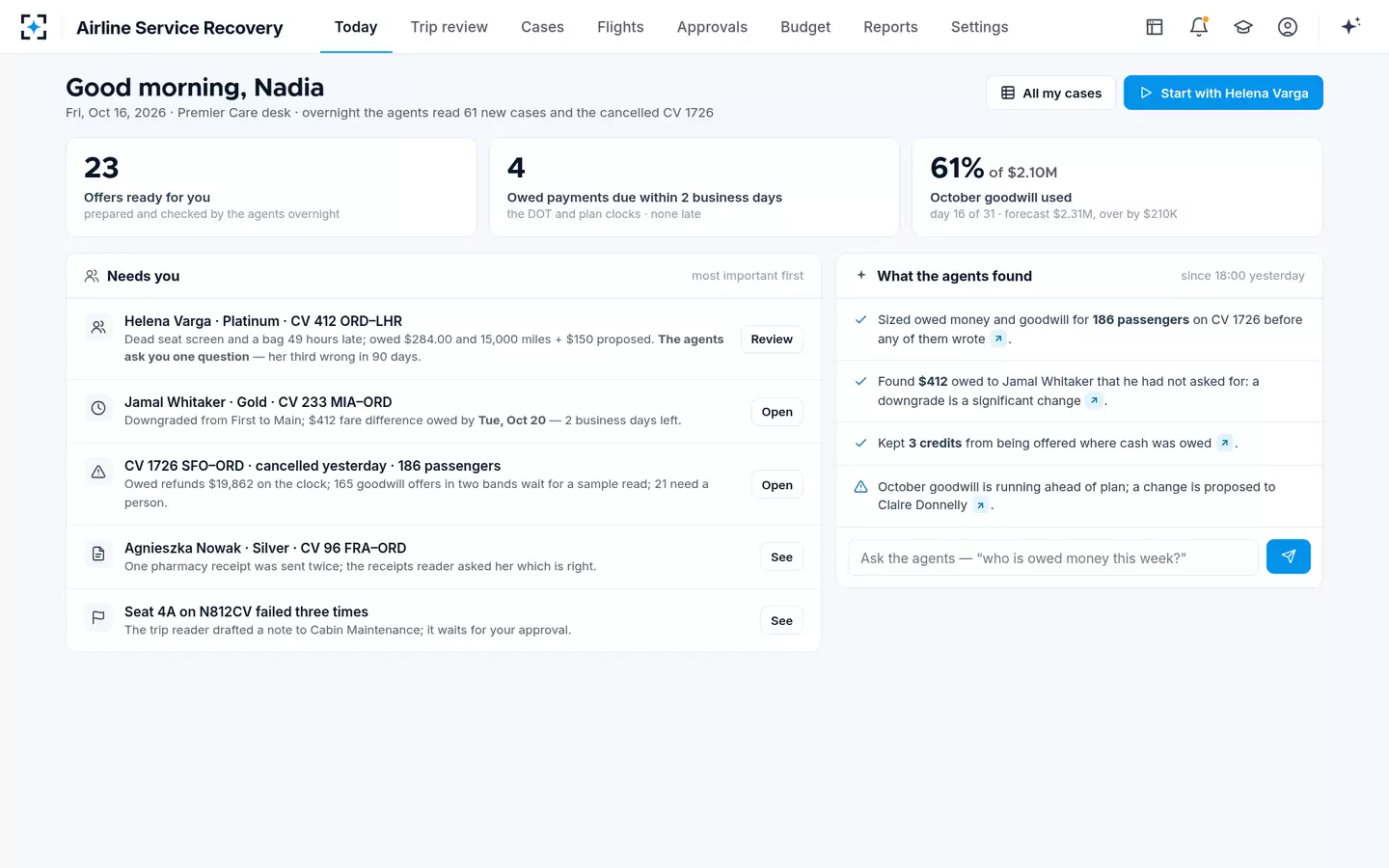Screen dimensions: 1389x868
Task: Select the Today tab
Action: pyautogui.click(x=356, y=27)
